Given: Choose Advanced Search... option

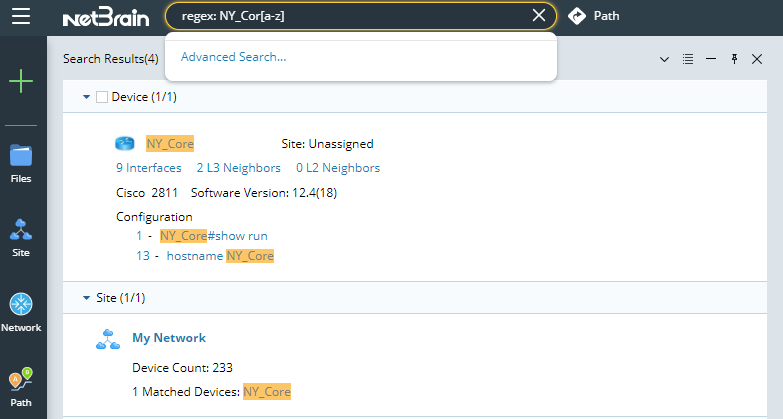Looking at the screenshot, I should click(234, 57).
